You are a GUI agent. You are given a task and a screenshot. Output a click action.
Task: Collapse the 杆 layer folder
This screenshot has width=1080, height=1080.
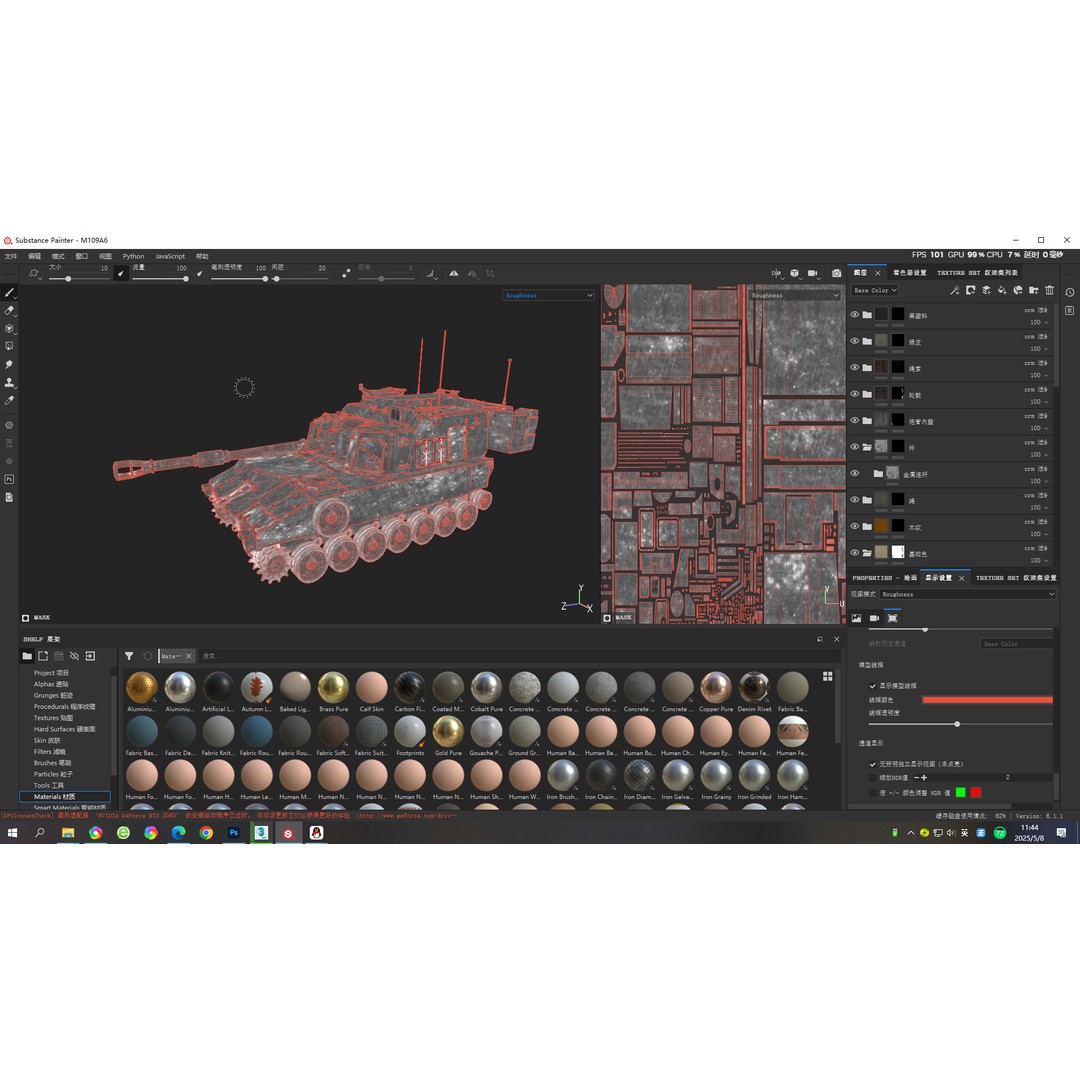867,447
